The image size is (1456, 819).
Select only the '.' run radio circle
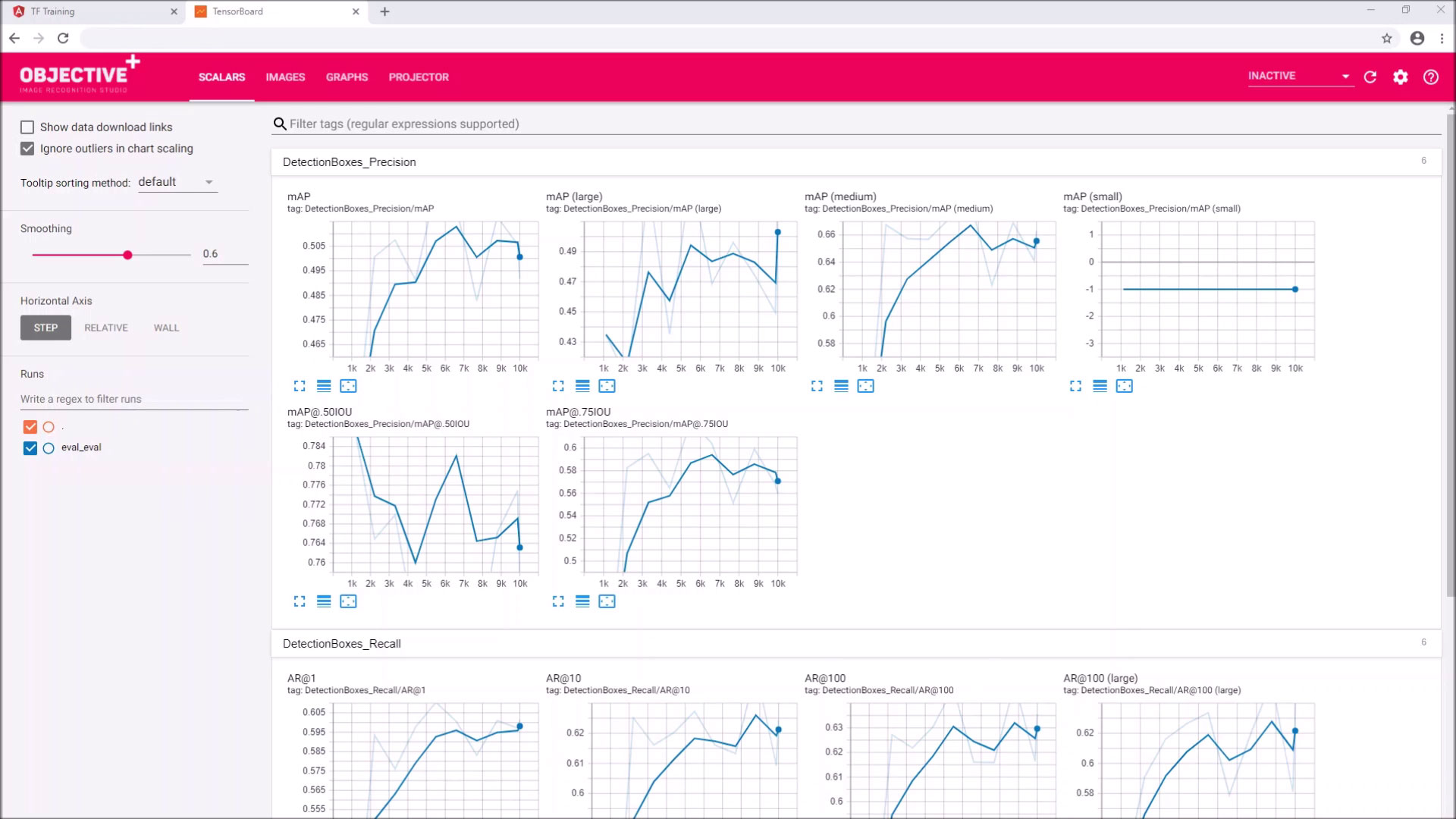click(49, 427)
